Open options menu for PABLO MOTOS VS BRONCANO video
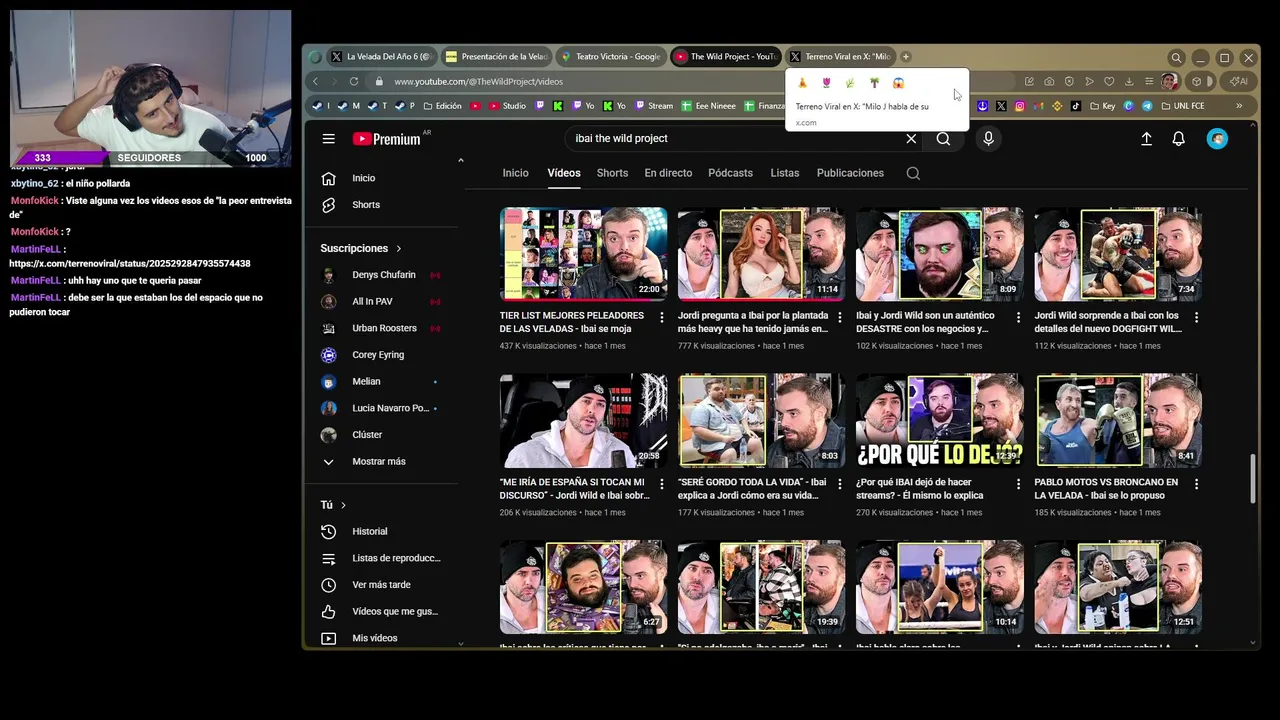1280x720 pixels. 1196,484
